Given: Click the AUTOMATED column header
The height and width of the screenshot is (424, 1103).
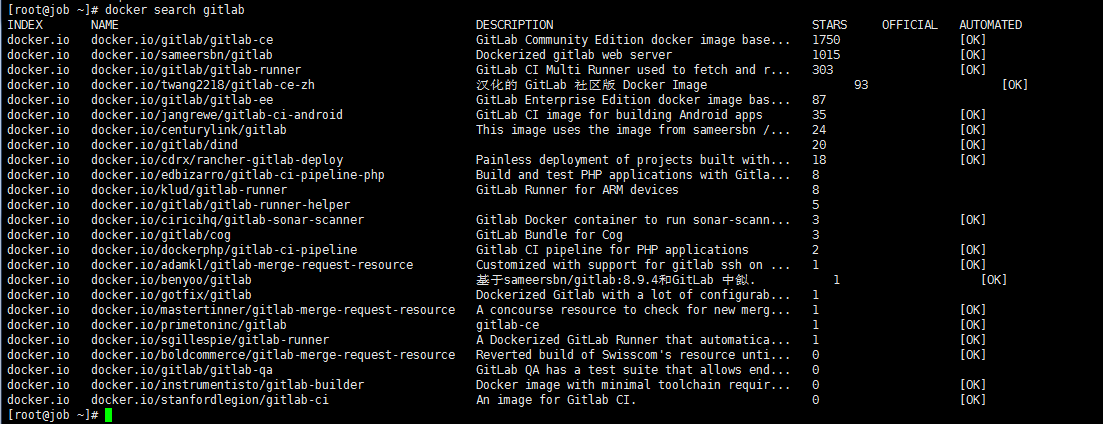Looking at the screenshot, I should point(990,25).
